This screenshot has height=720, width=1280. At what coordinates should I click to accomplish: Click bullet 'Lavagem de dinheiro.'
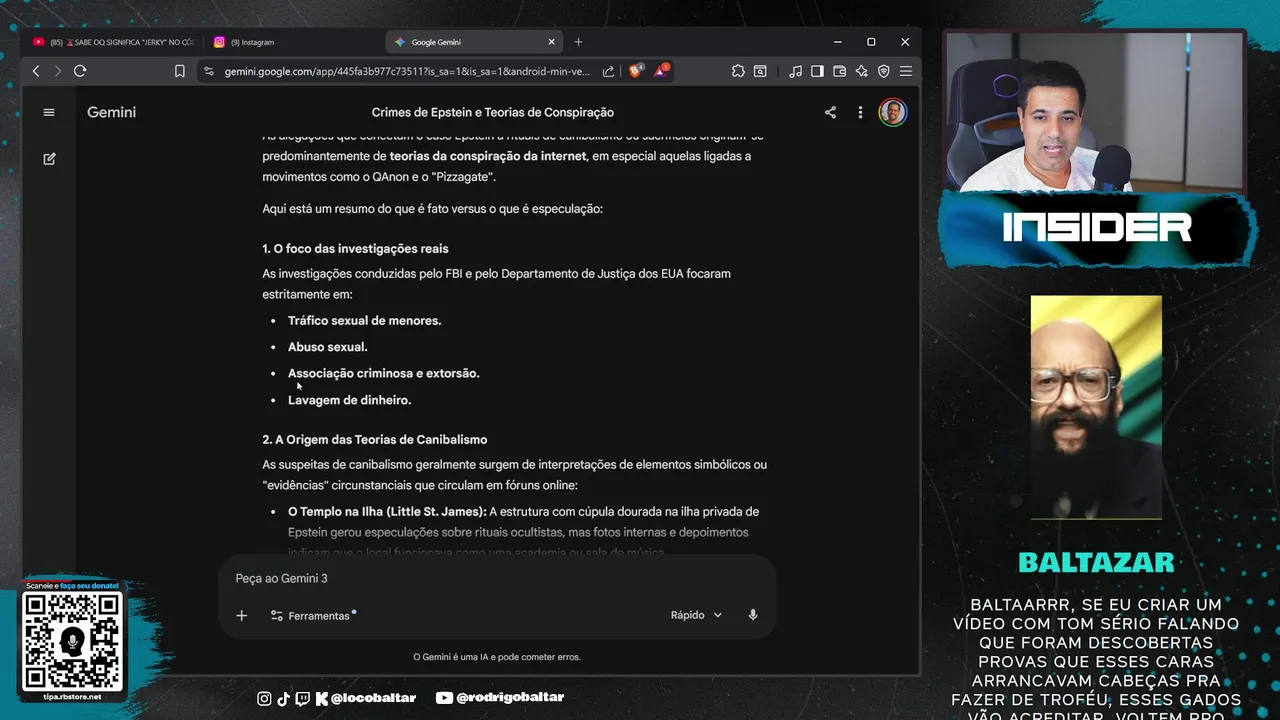point(349,400)
